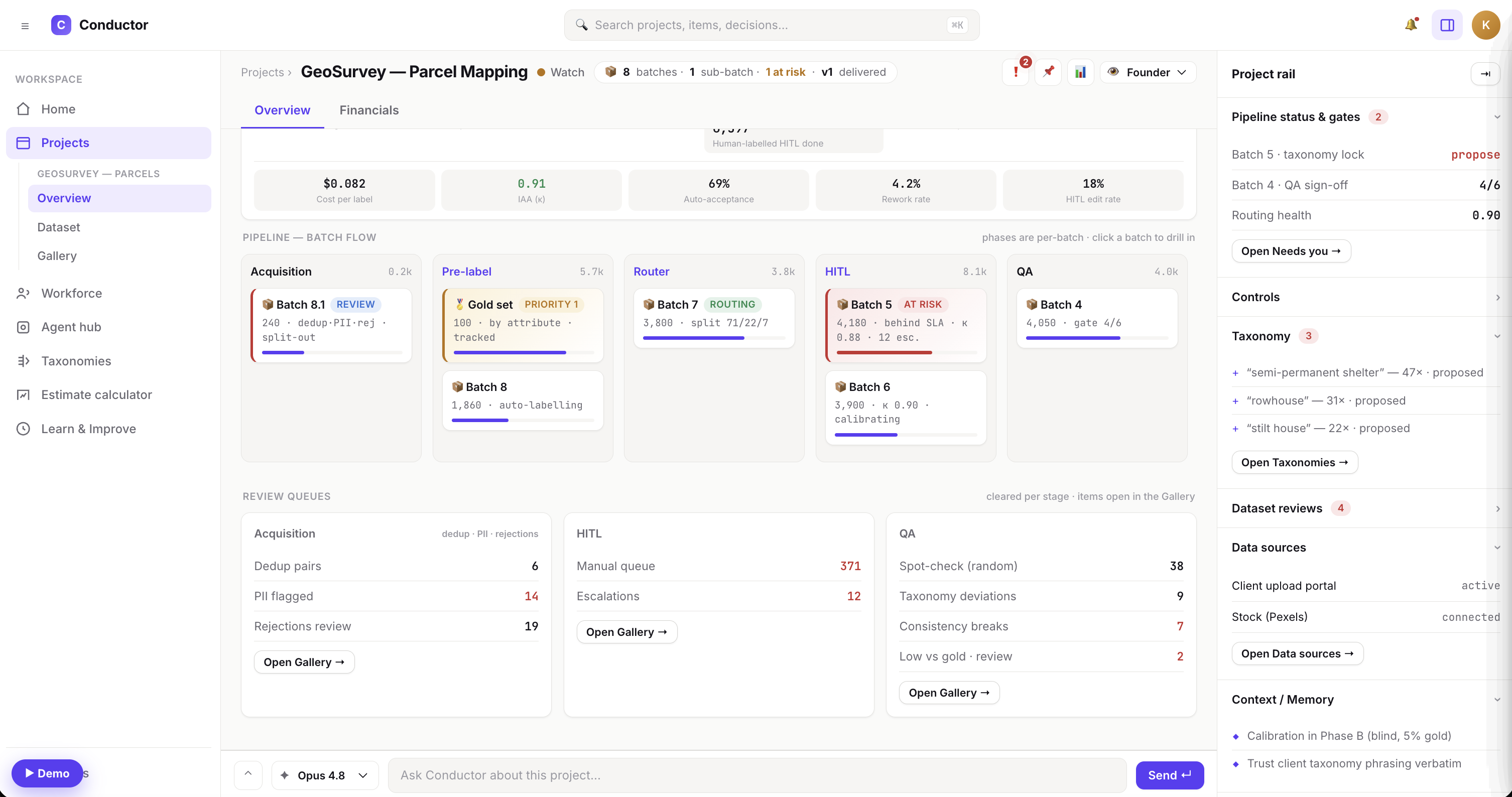The image size is (1512, 797).
Task: Click the hamburger menu icon
Action: point(25,25)
